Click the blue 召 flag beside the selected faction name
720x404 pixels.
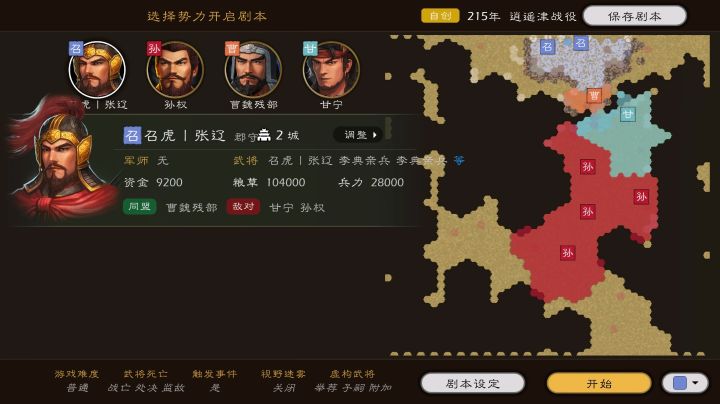pyautogui.click(x=132, y=135)
